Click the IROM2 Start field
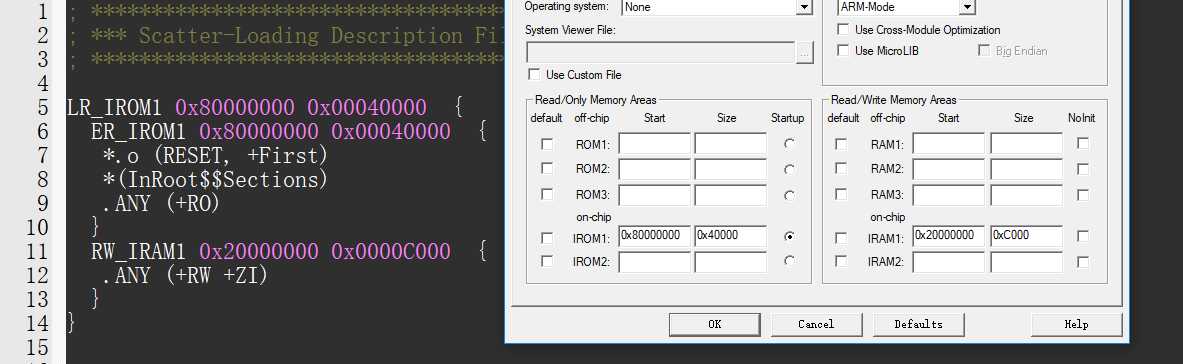 [655, 262]
